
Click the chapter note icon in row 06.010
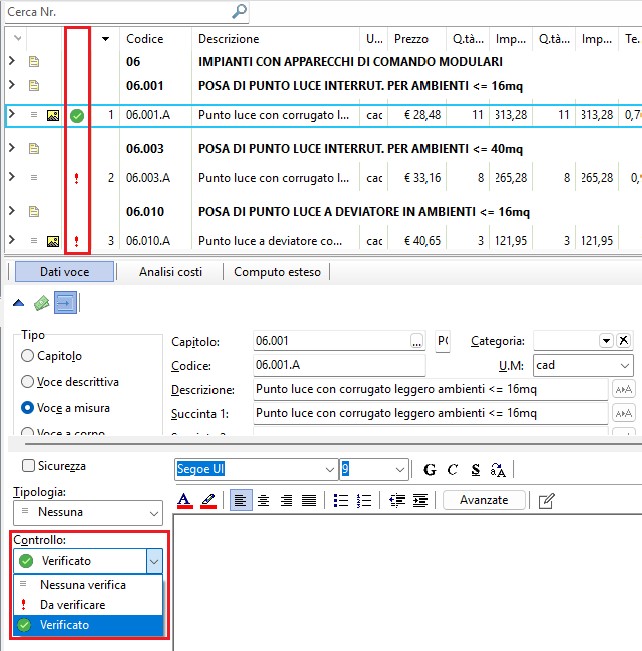tap(34, 211)
